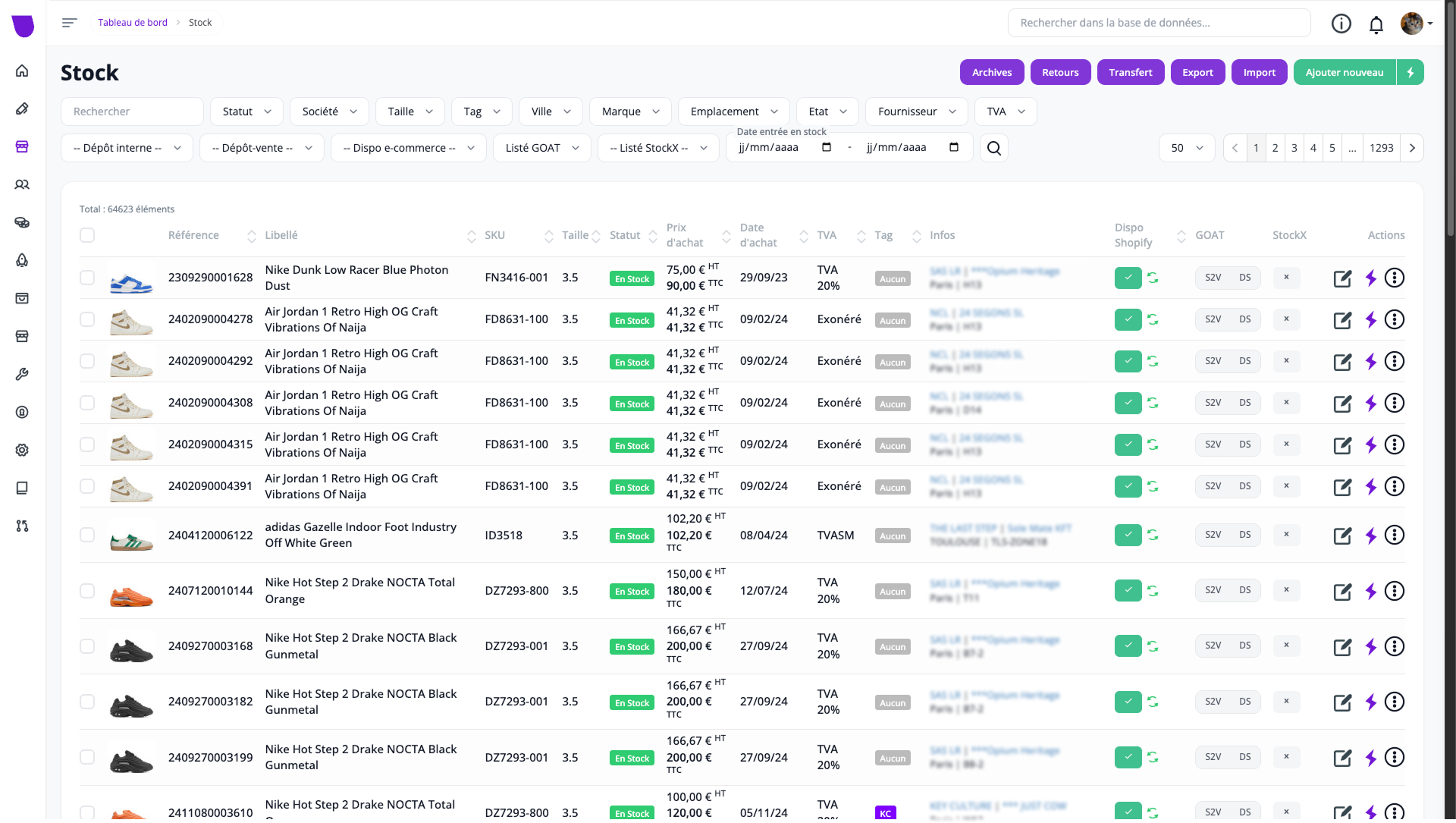Open the home icon in sidebar
Viewport: 1456px width, 823px height.
(x=22, y=71)
